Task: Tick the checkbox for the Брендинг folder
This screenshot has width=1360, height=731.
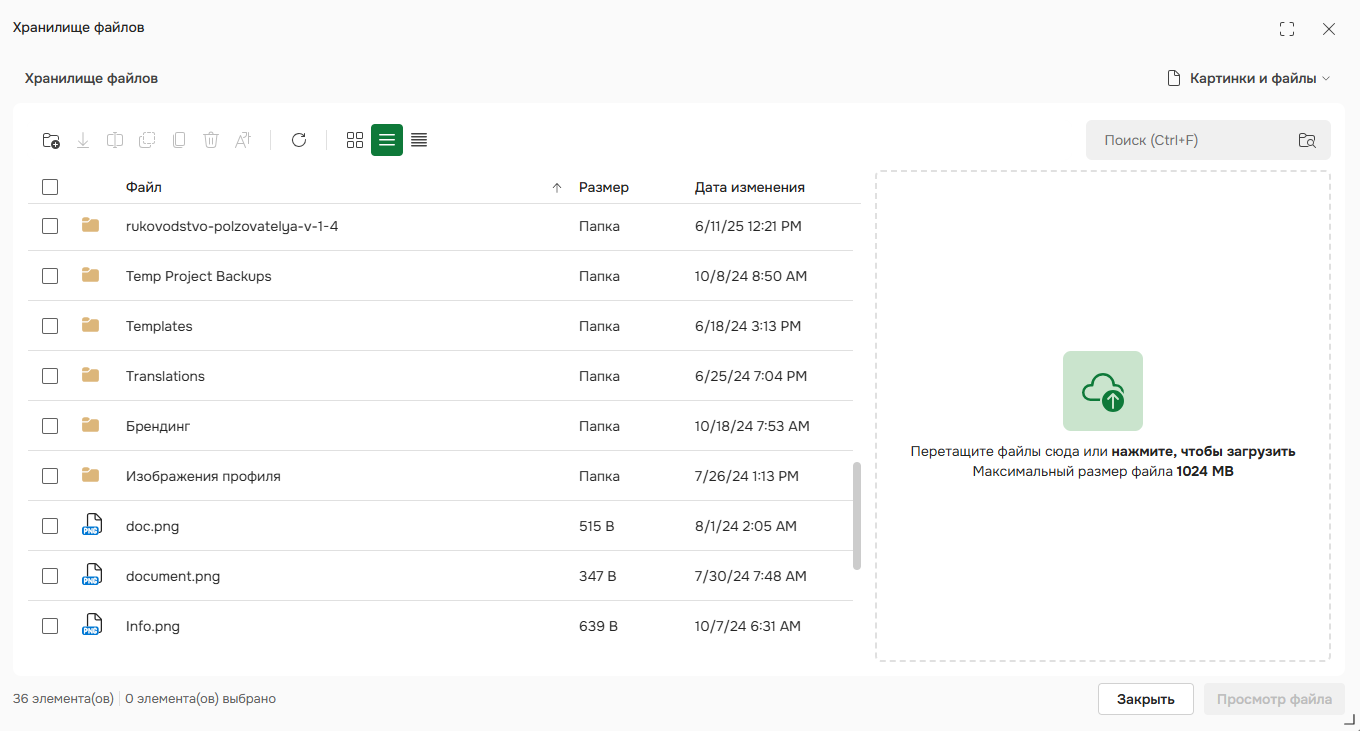Action: (50, 426)
